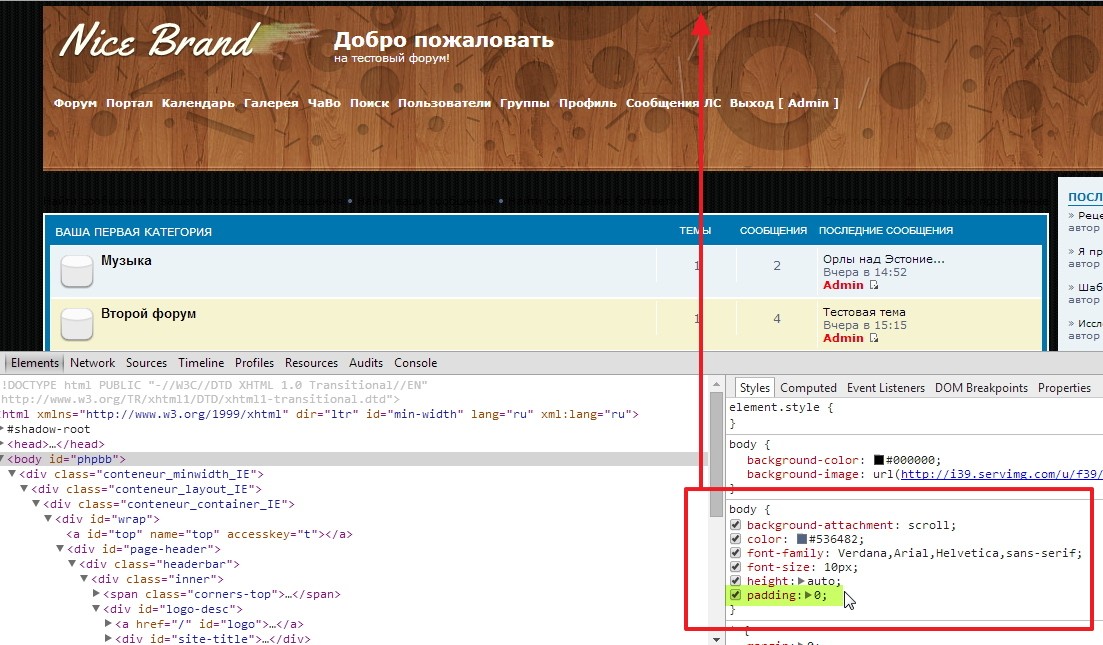This screenshot has width=1103, height=645.
Task: Show the Computed styles tab
Action: 808,388
